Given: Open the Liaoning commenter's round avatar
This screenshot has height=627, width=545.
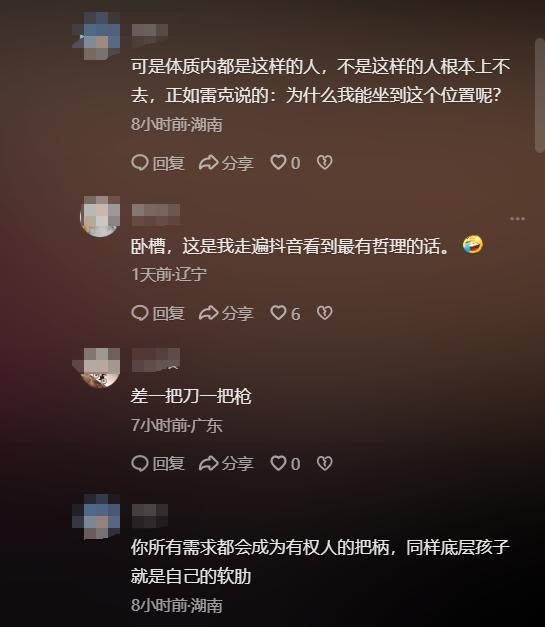Looking at the screenshot, I should tap(100, 216).
